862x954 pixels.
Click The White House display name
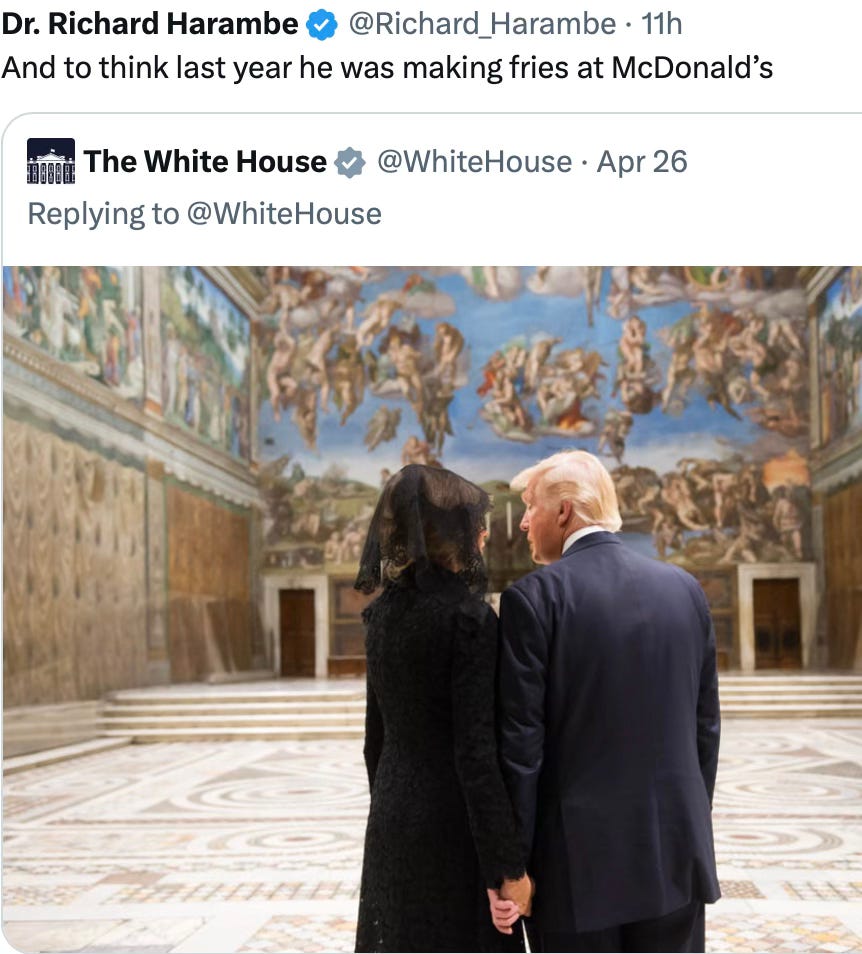(205, 162)
